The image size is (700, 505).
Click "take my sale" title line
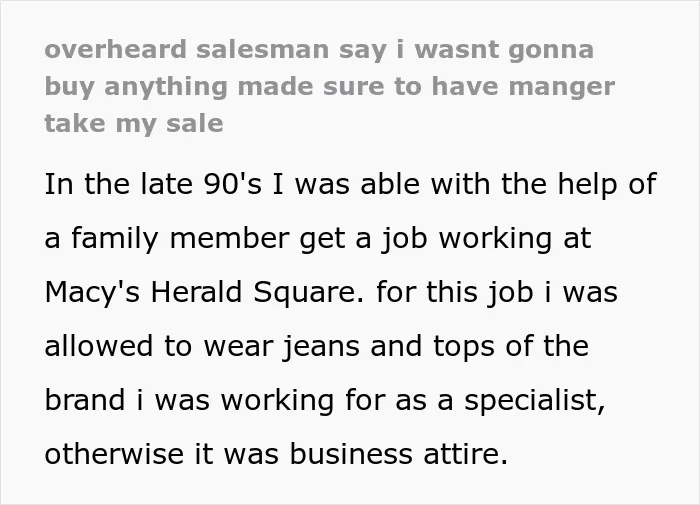134,124
